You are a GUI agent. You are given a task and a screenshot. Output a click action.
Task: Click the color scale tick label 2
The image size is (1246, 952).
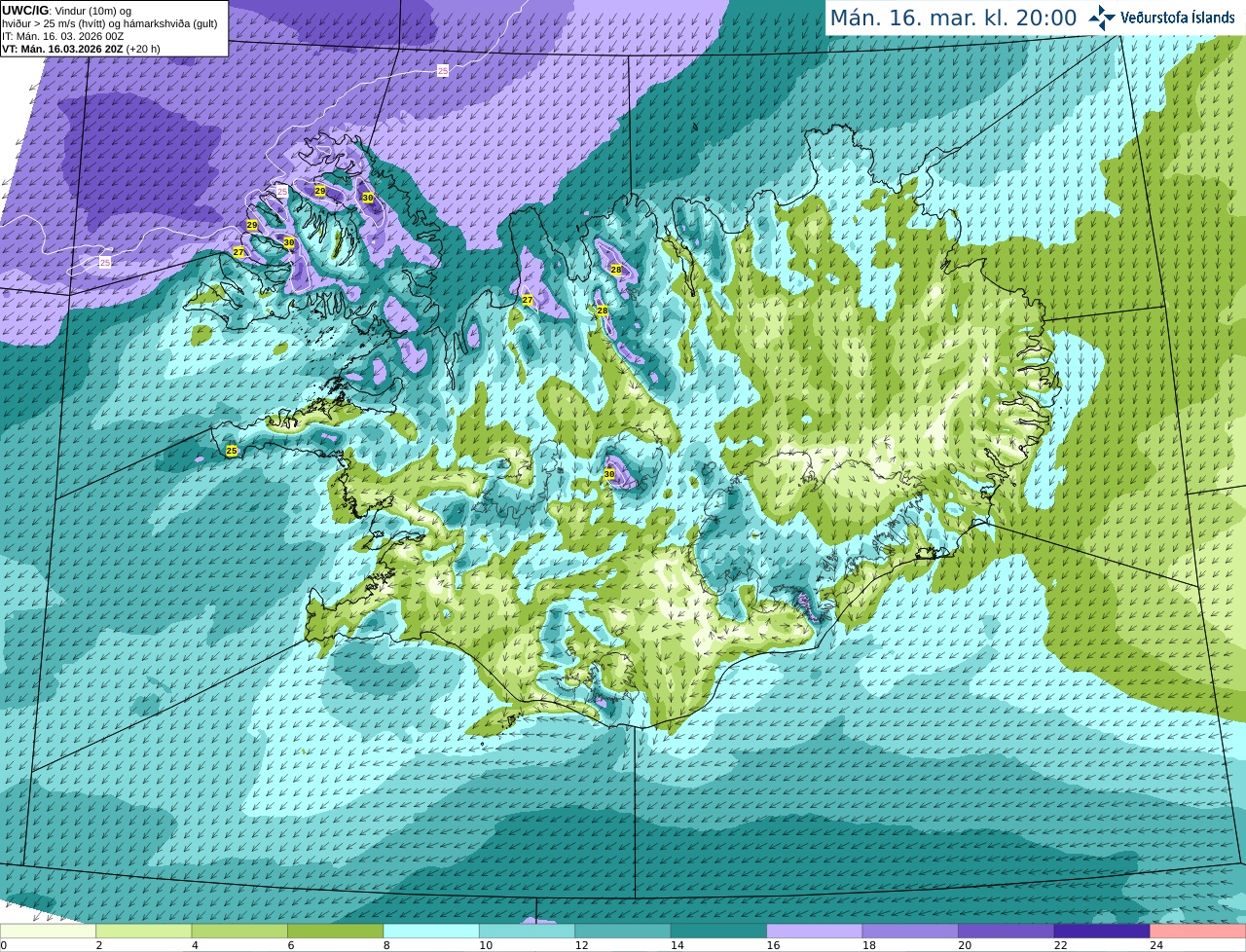99,945
